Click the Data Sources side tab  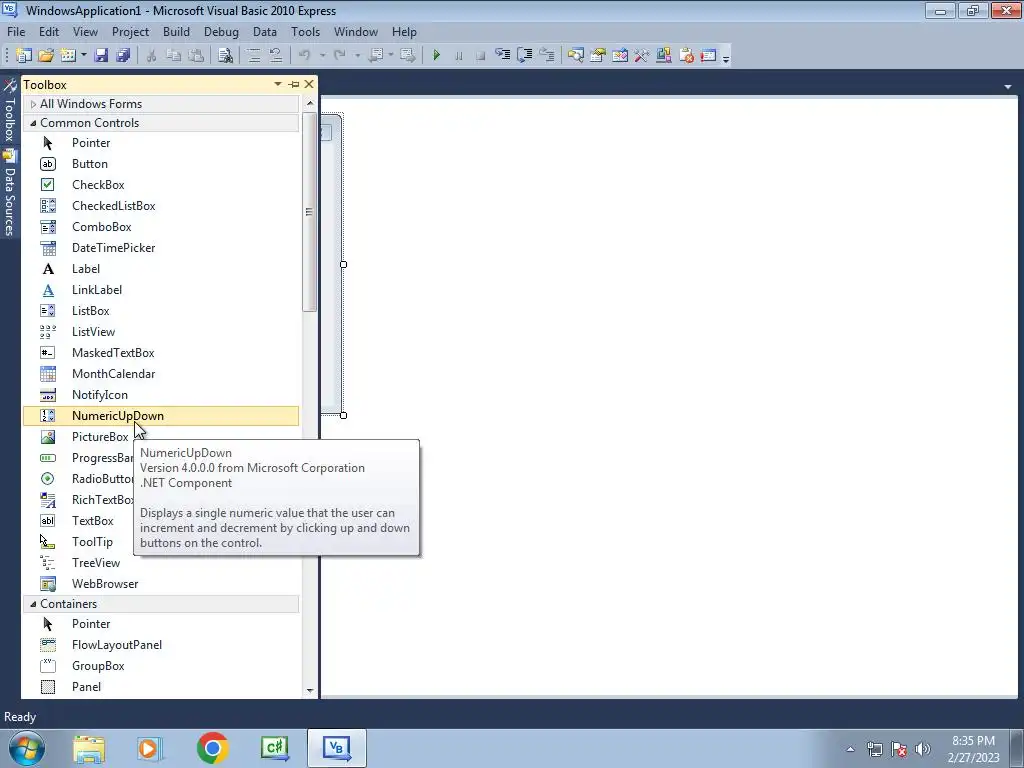pyautogui.click(x=9, y=195)
